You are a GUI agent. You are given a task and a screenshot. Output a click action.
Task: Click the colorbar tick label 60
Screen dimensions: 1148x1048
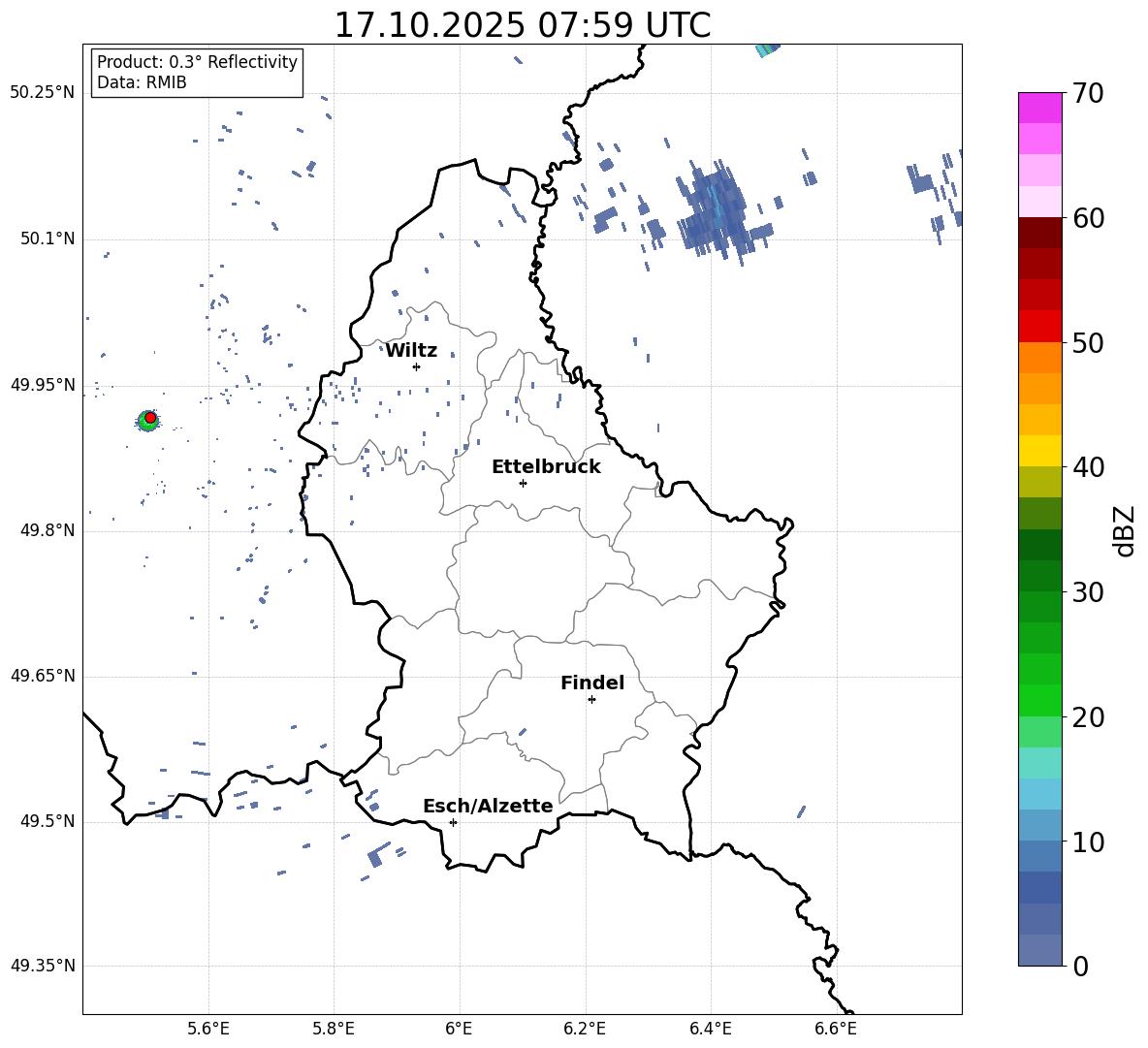1088,218
